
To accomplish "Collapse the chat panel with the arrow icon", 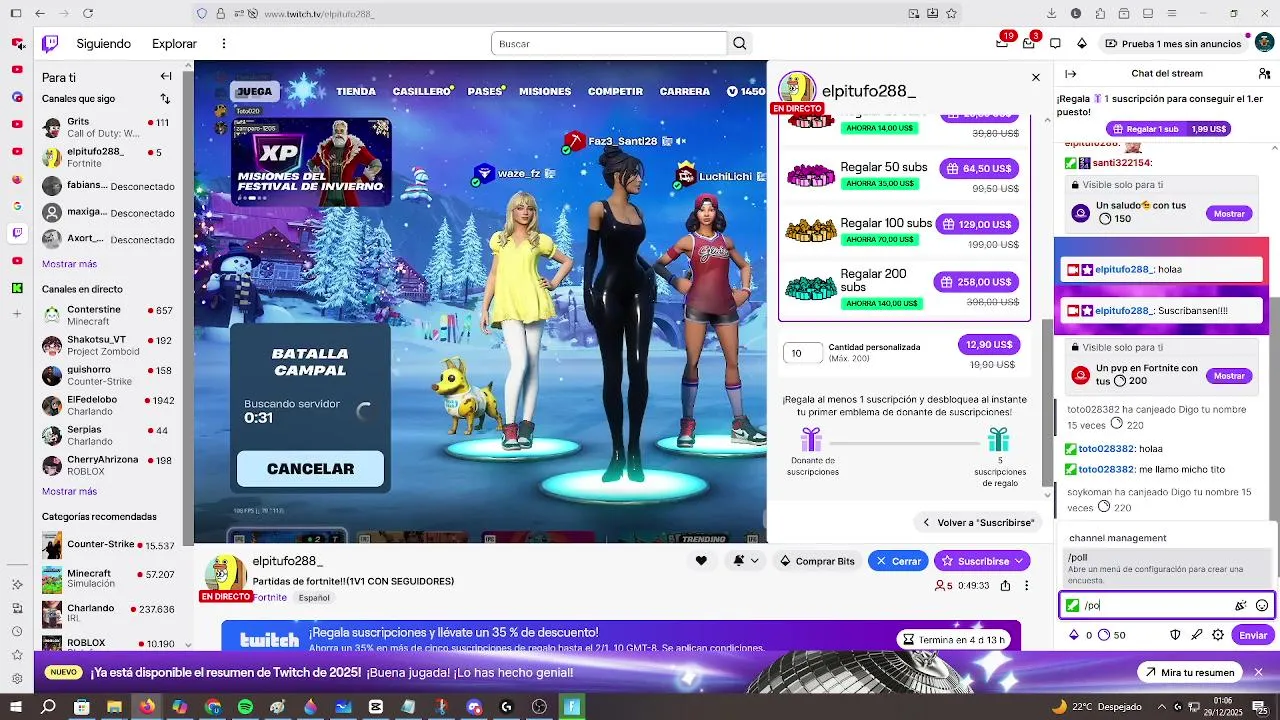I will click(1071, 73).
